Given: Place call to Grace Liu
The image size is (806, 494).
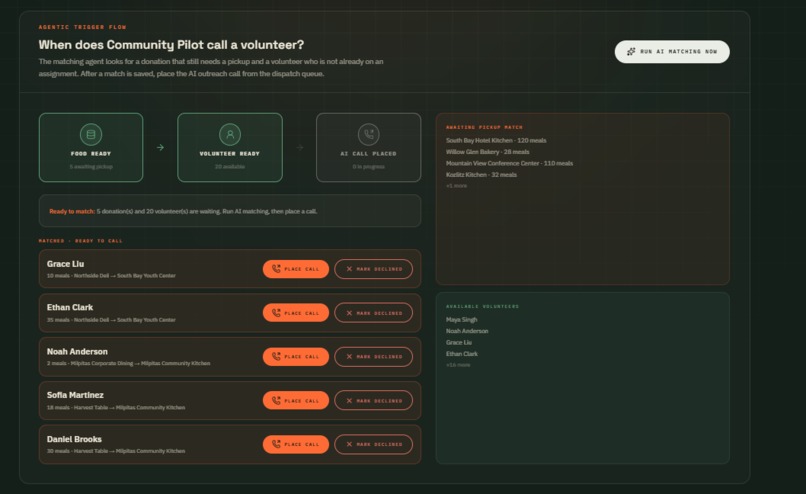Looking at the screenshot, I should click(x=296, y=269).
